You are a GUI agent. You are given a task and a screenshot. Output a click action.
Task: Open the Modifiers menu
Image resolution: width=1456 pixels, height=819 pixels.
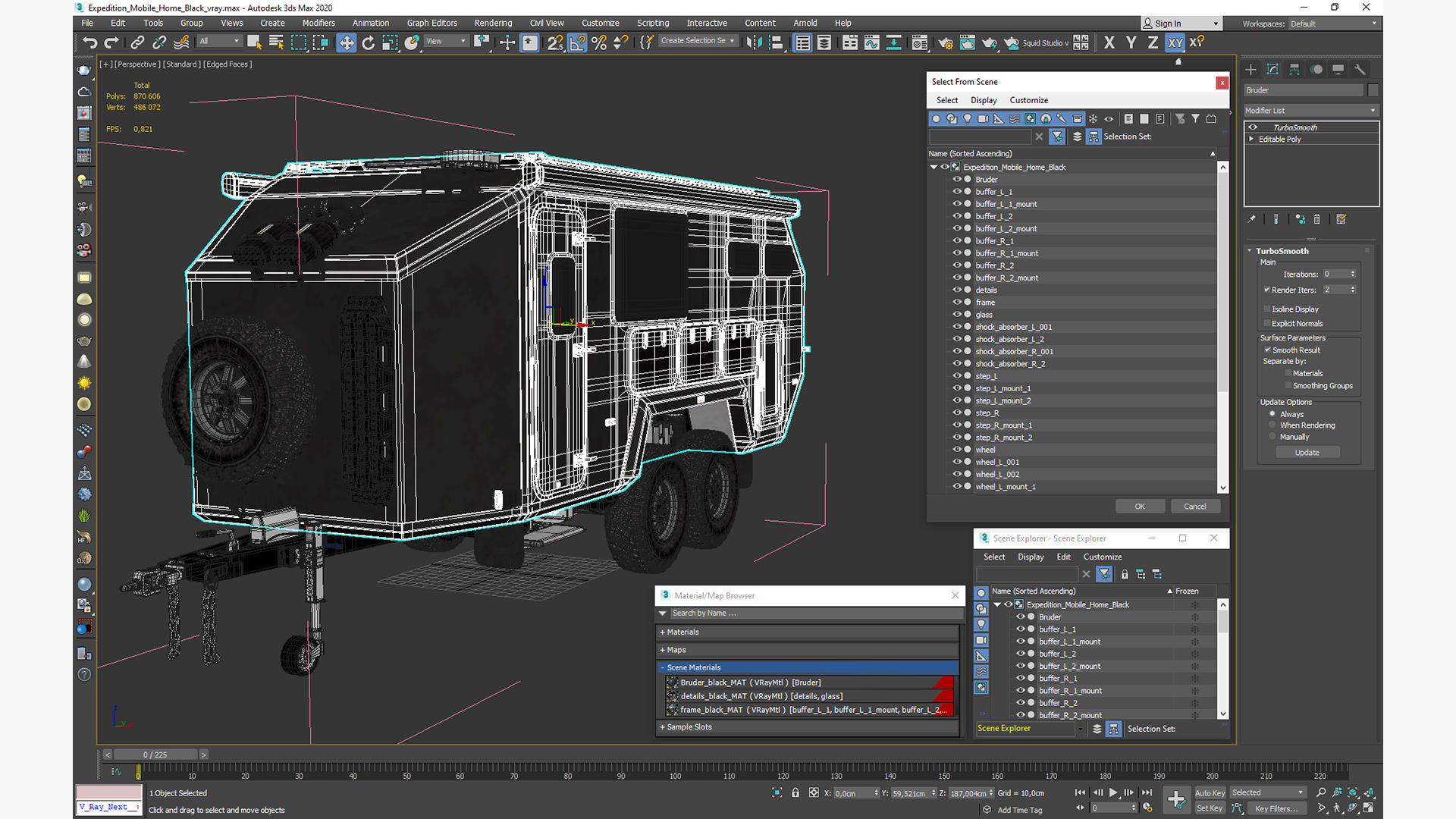point(318,23)
